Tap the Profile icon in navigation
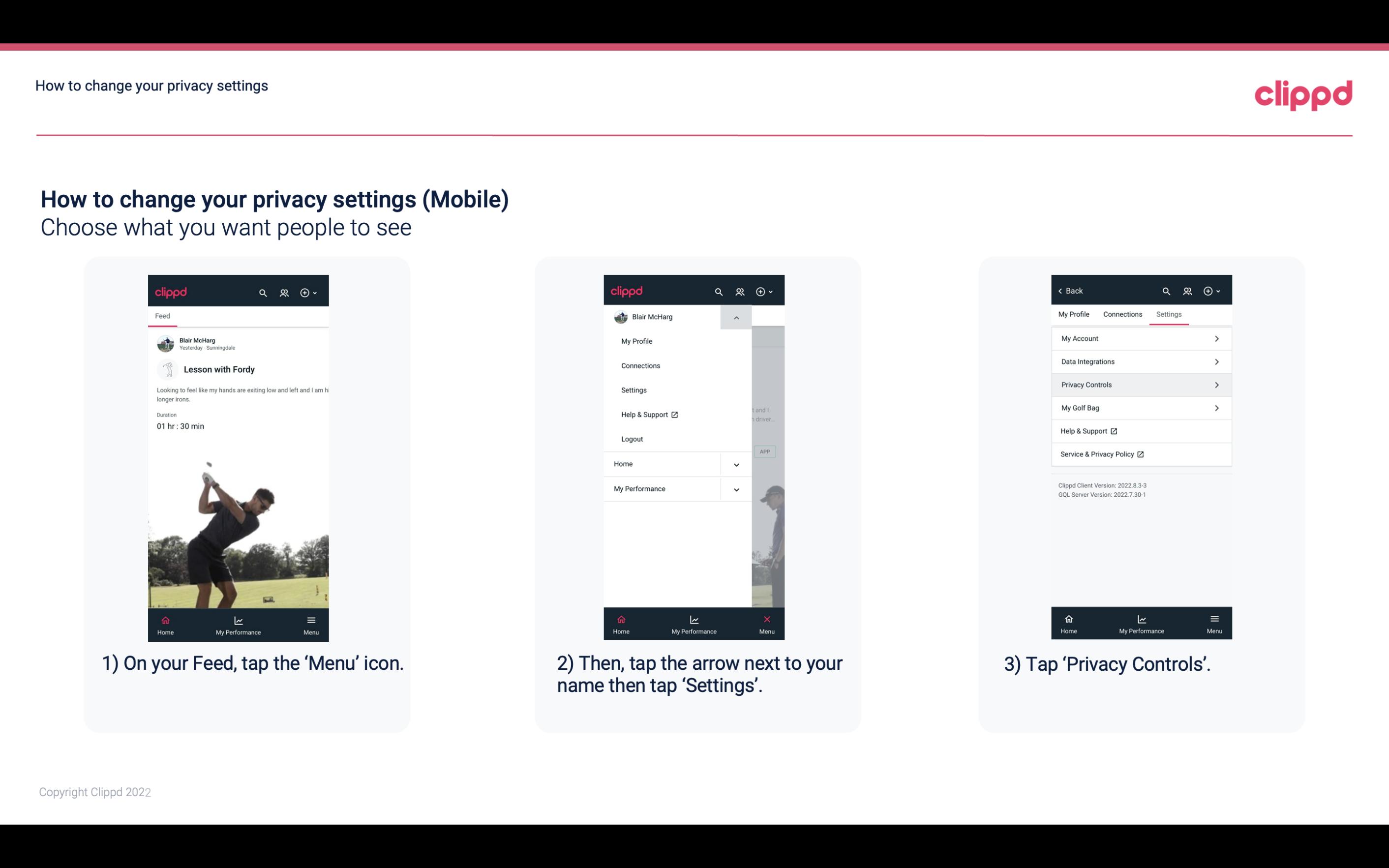Screen dimensions: 1389x868 (285, 292)
